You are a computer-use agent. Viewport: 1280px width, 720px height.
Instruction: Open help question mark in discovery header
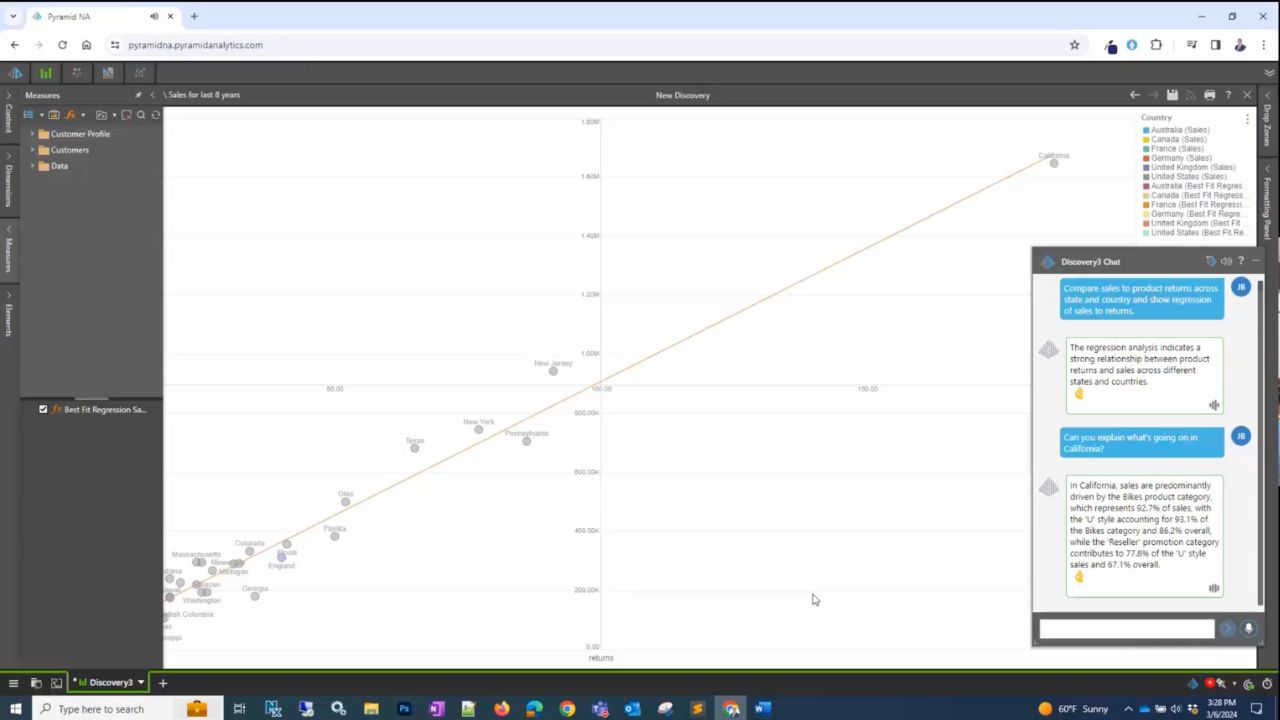(x=1228, y=95)
